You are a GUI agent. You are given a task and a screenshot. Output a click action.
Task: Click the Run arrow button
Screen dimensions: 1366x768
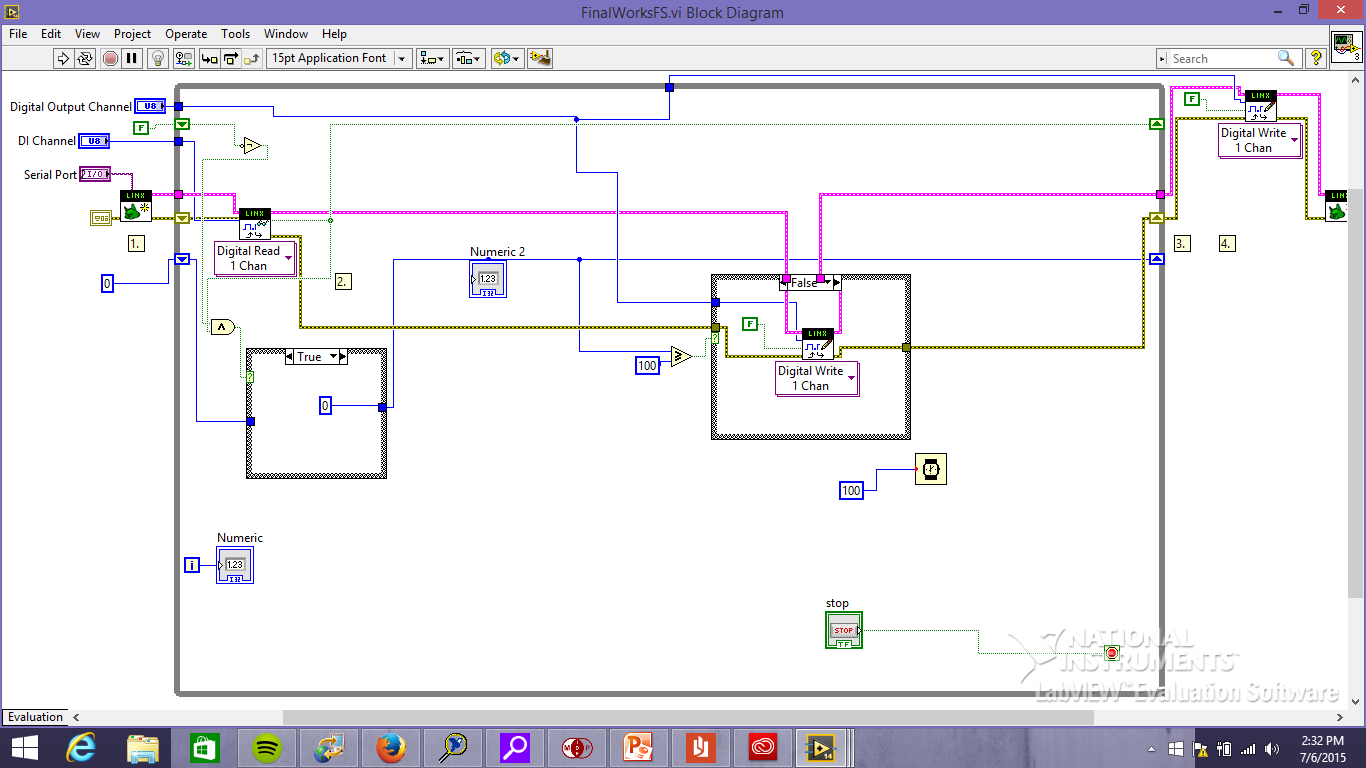(63, 58)
